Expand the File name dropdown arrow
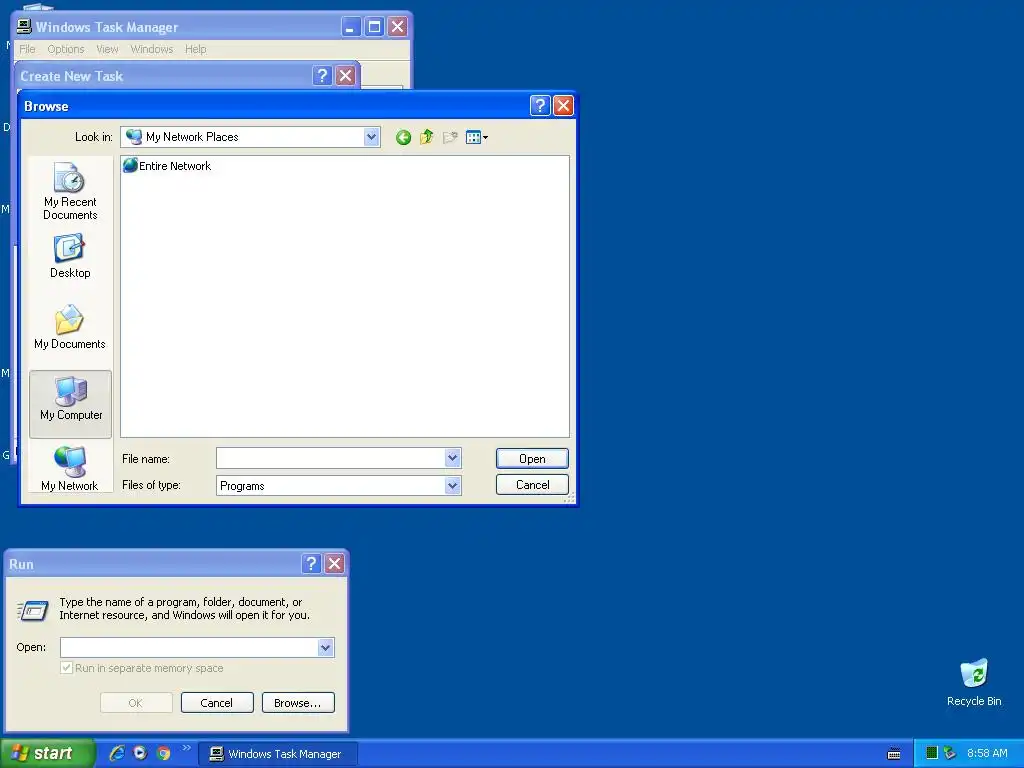 [x=453, y=458]
